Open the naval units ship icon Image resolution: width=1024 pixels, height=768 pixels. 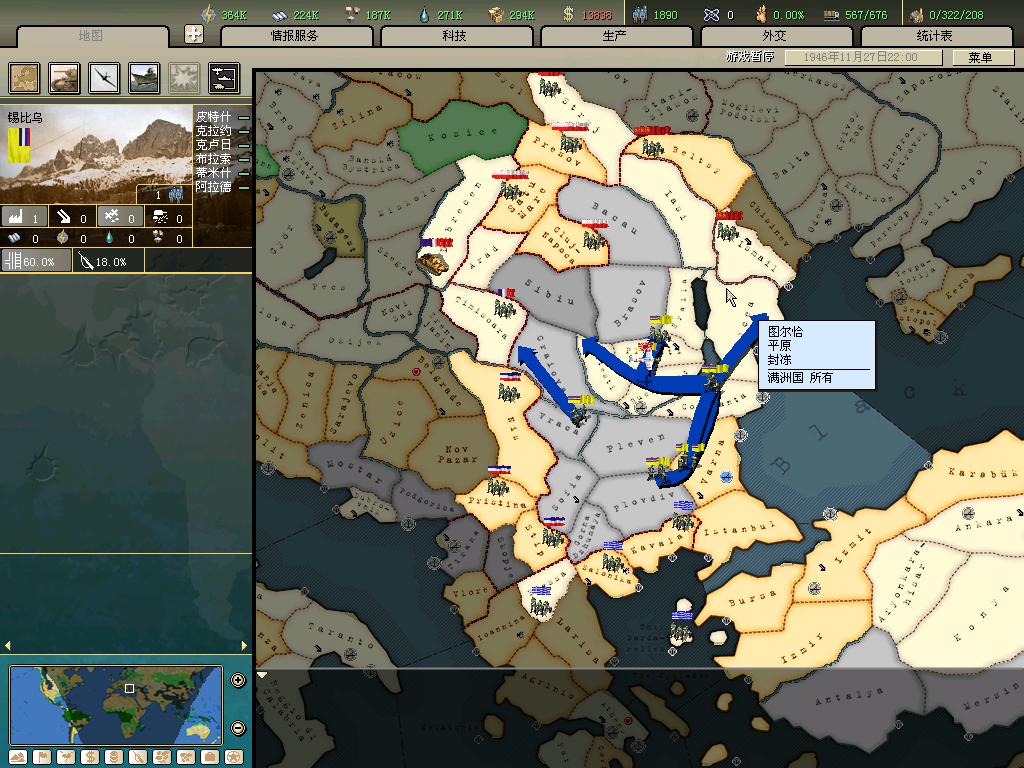tap(144, 77)
